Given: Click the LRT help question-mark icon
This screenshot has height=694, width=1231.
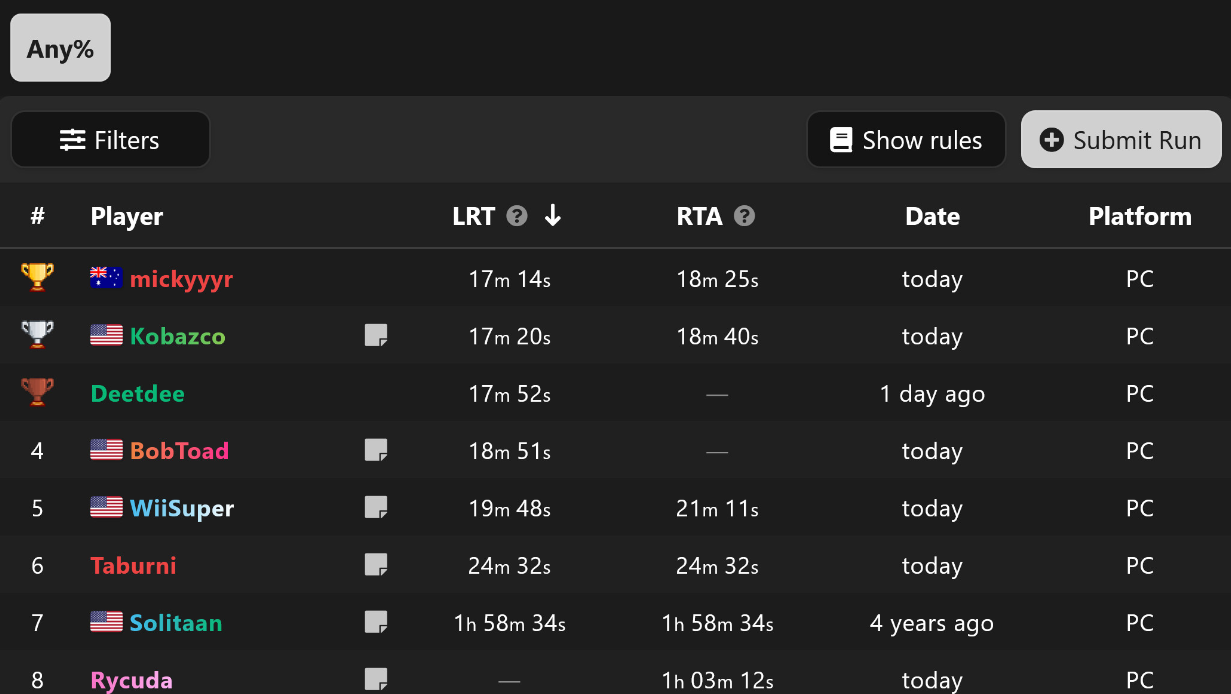Looking at the screenshot, I should [517, 216].
